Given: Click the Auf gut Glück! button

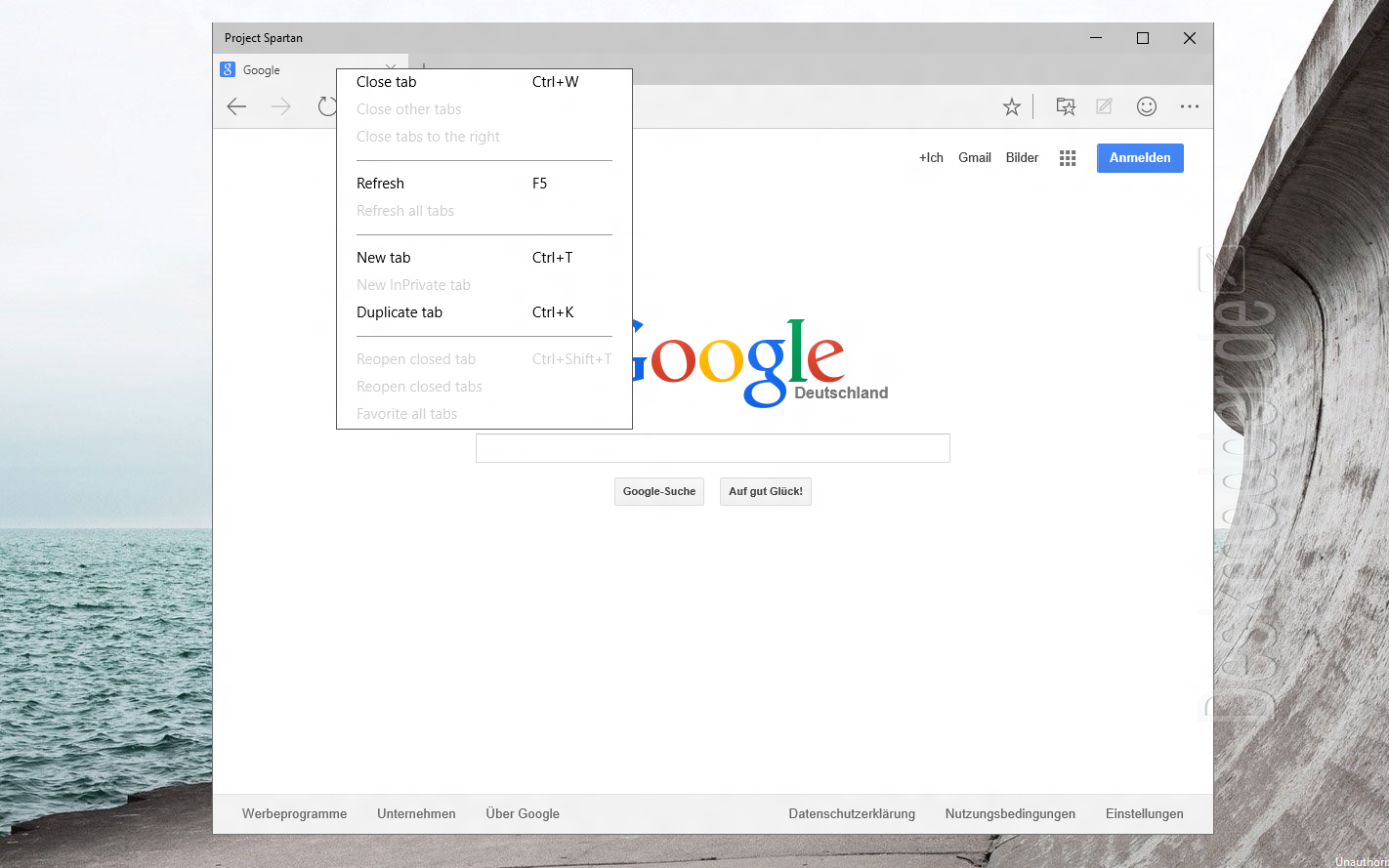Looking at the screenshot, I should pos(766,491).
